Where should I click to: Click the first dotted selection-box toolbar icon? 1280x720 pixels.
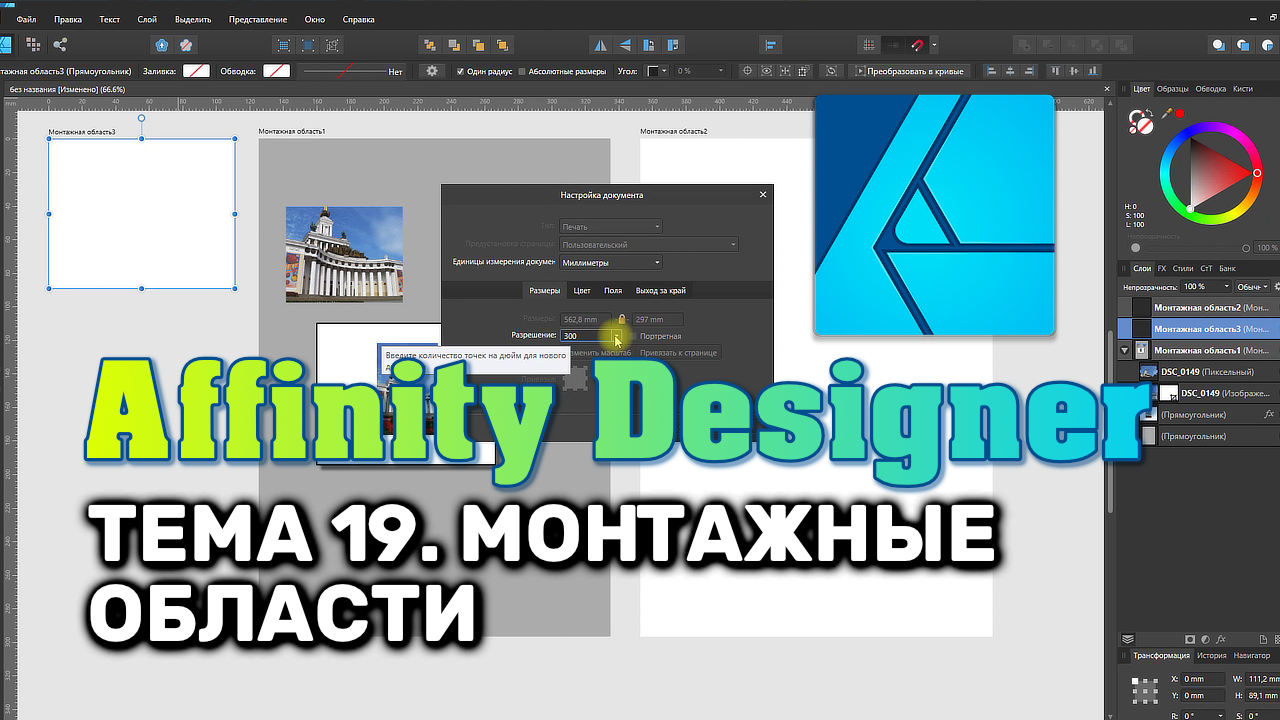coord(284,45)
